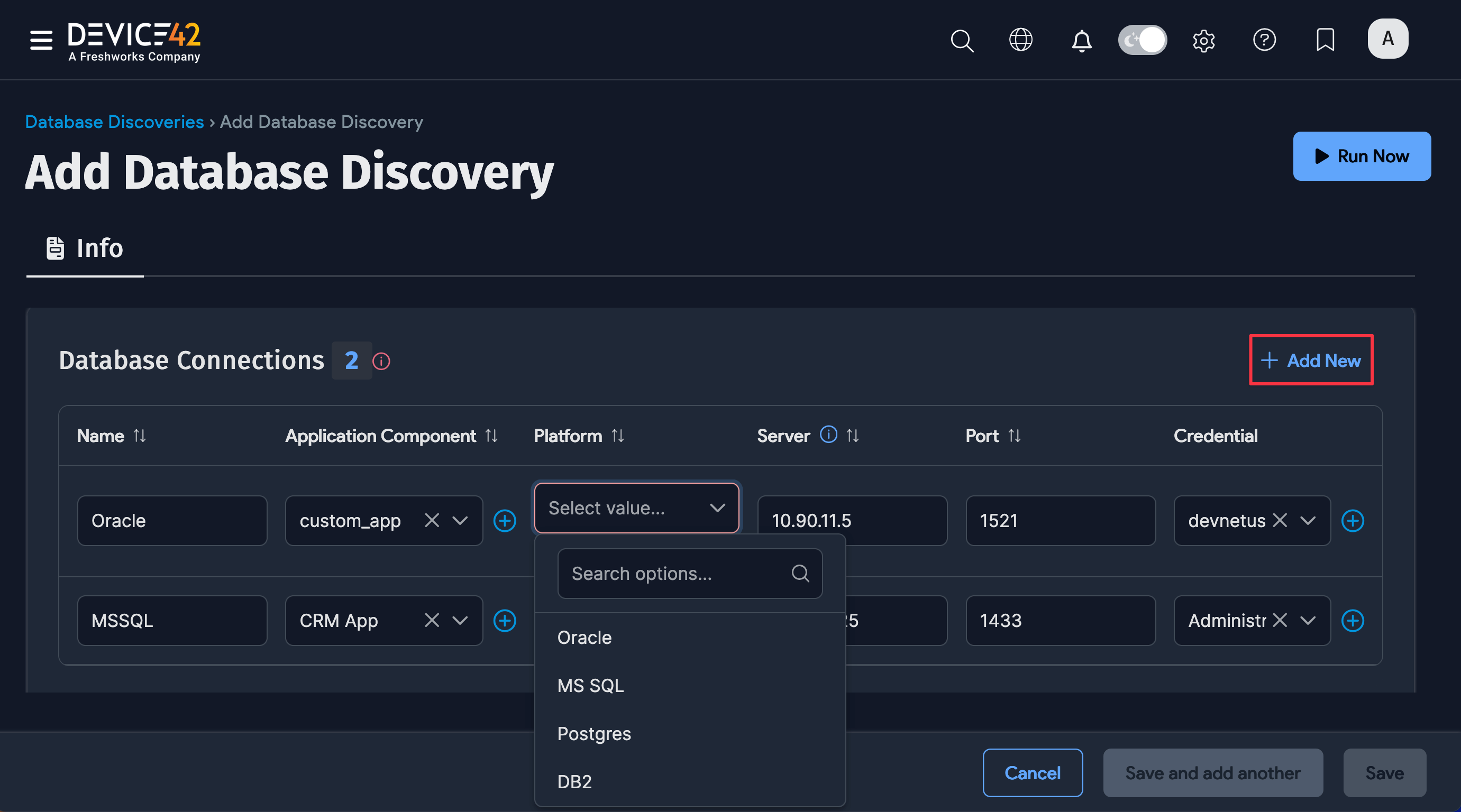Click the help question mark icon
The image size is (1461, 812).
point(1265,40)
